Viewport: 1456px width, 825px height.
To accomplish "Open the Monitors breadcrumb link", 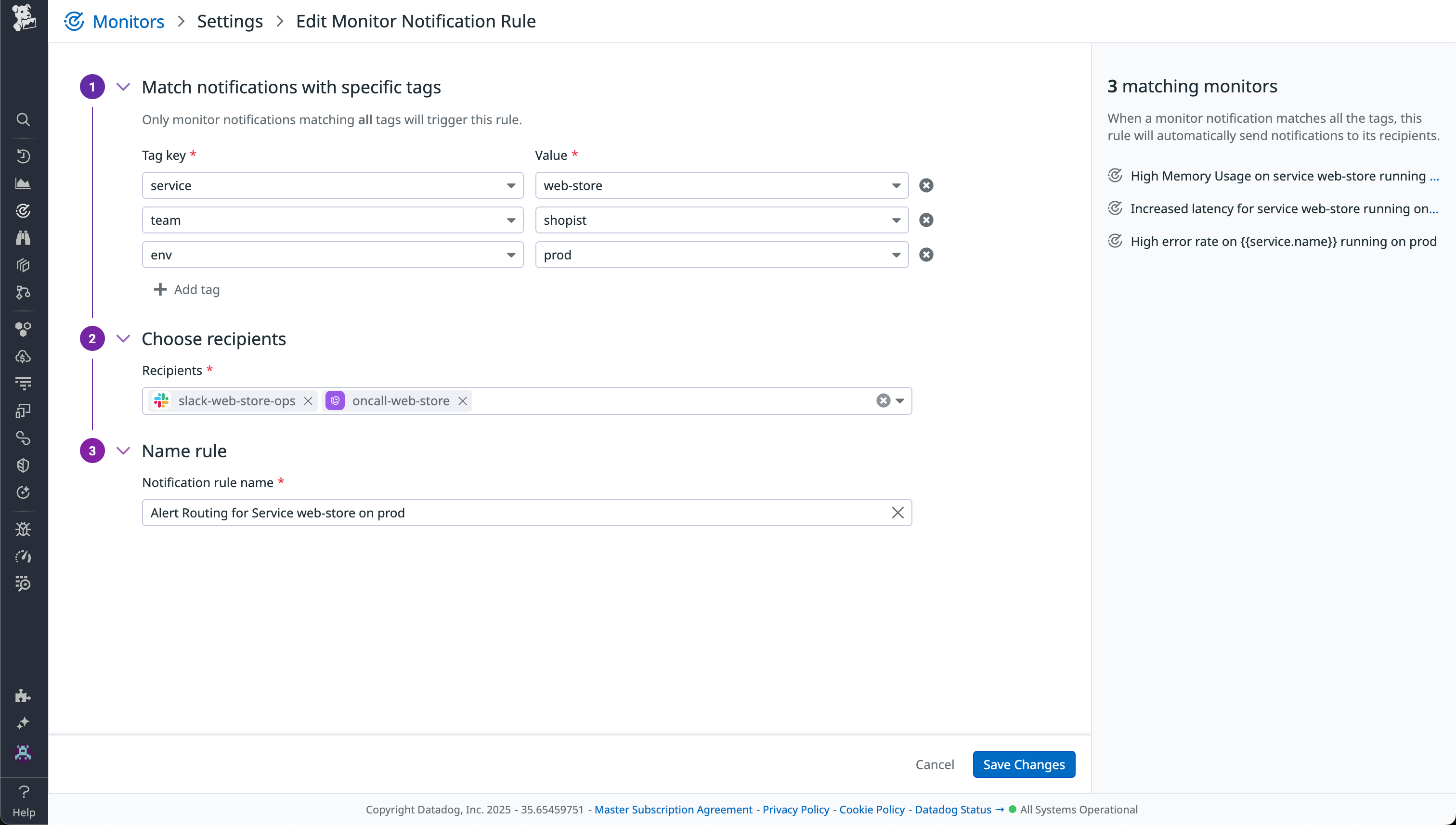I will 128,21.
